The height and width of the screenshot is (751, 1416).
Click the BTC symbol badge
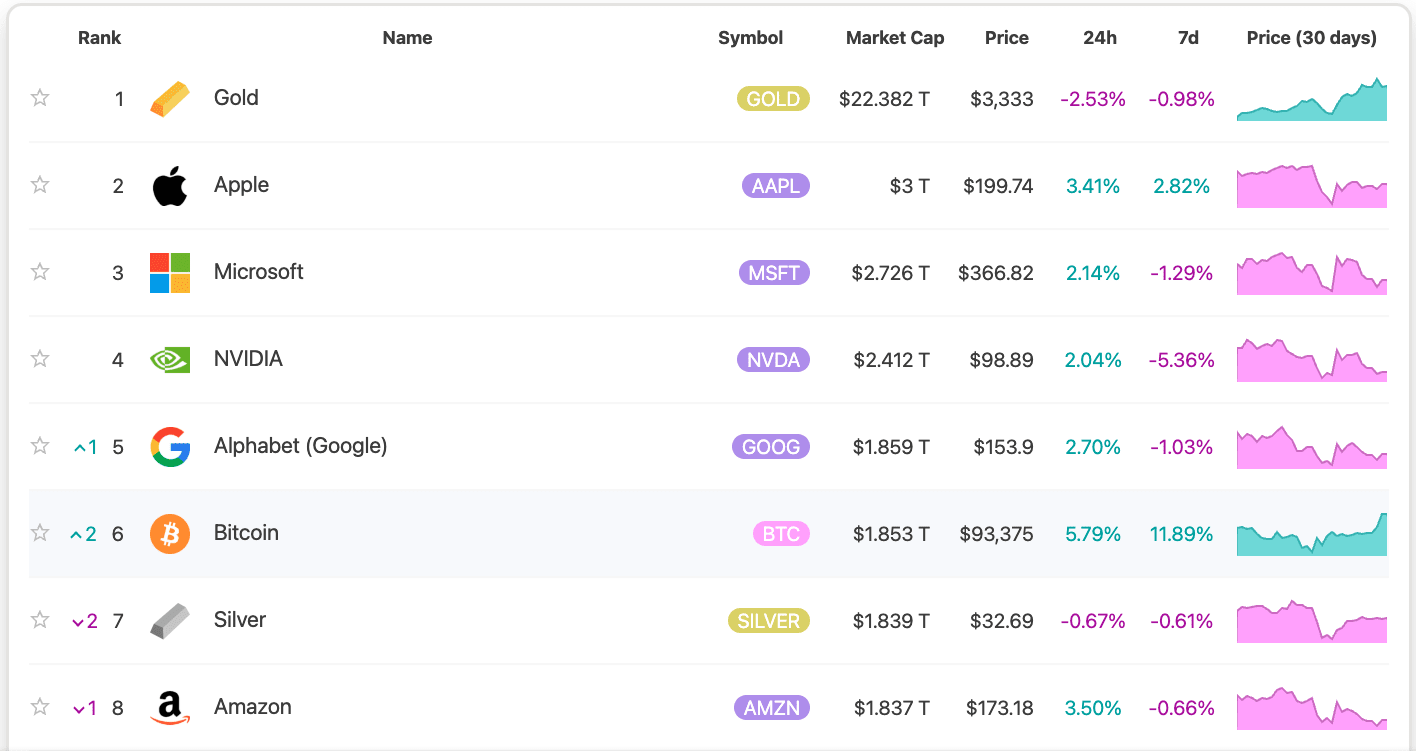pos(781,534)
